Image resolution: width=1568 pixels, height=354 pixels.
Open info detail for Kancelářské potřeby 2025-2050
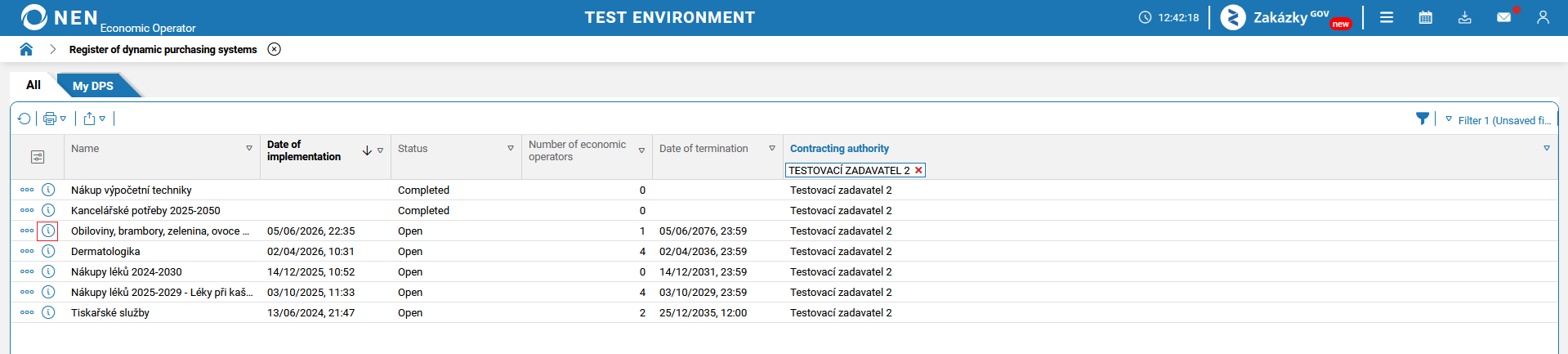48,210
